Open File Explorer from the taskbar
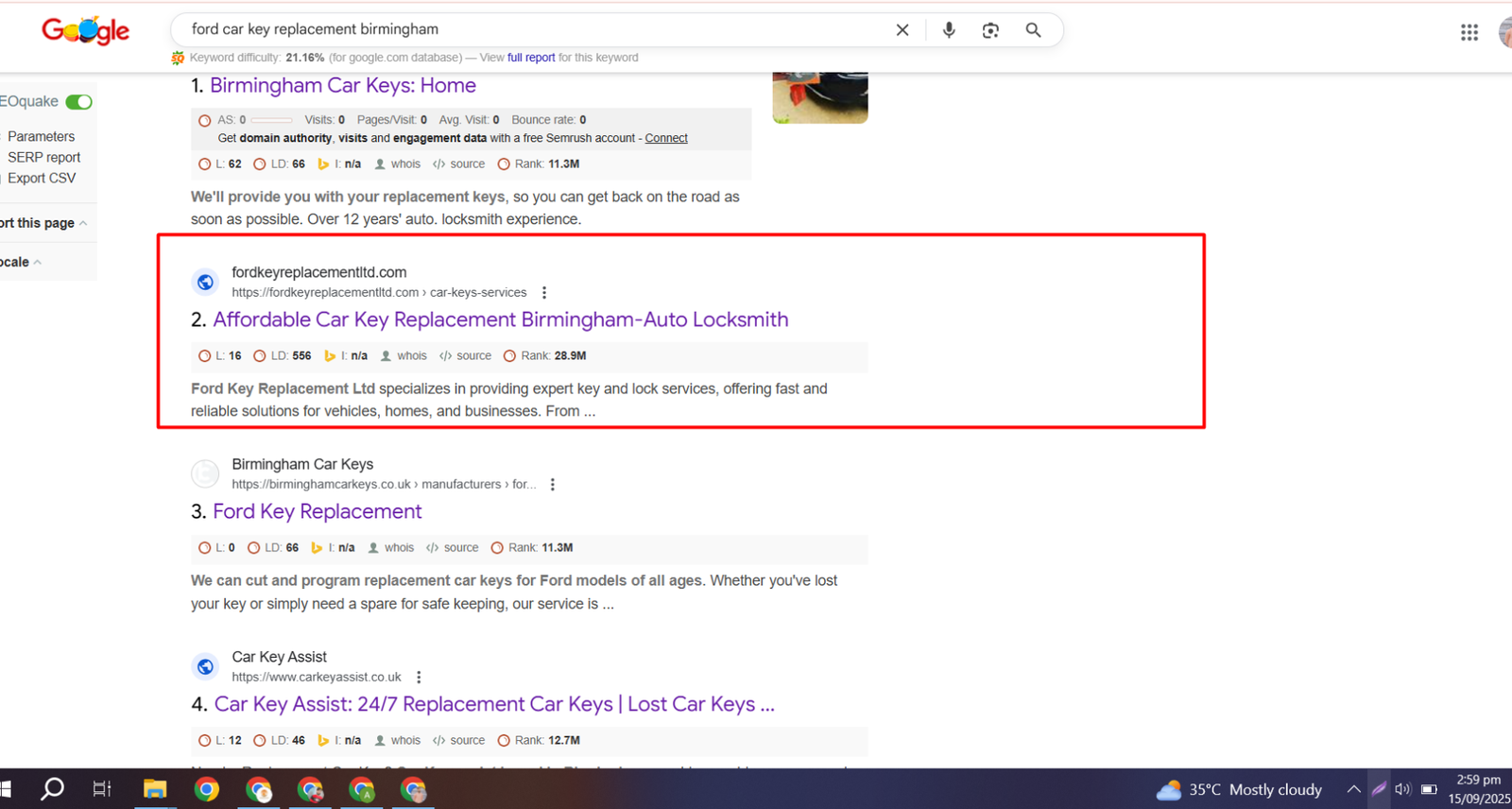This screenshot has height=809, width=1512. click(x=155, y=789)
